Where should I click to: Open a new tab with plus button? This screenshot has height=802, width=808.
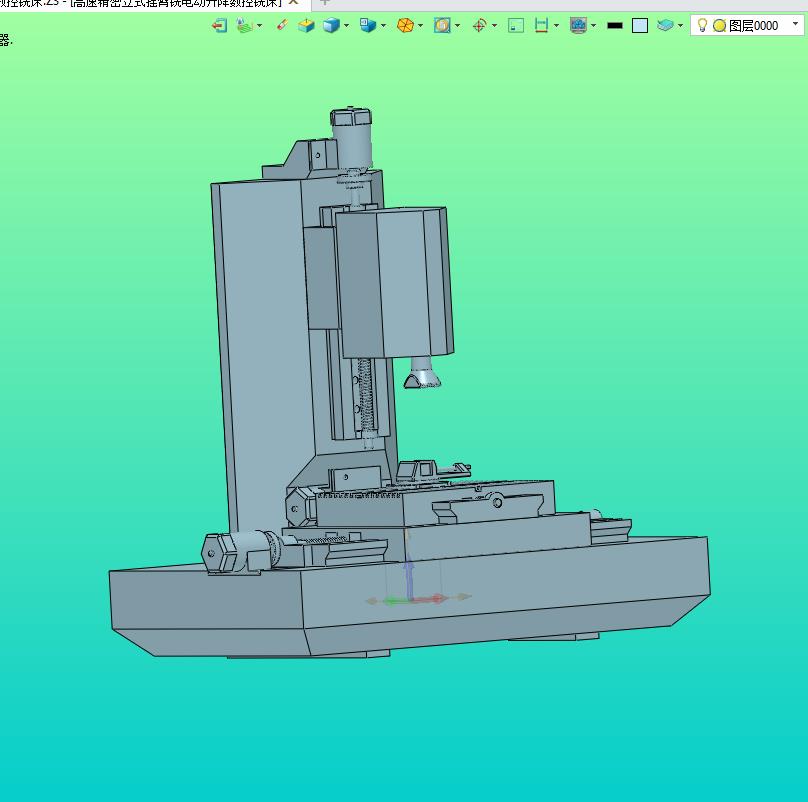pyautogui.click(x=324, y=3)
